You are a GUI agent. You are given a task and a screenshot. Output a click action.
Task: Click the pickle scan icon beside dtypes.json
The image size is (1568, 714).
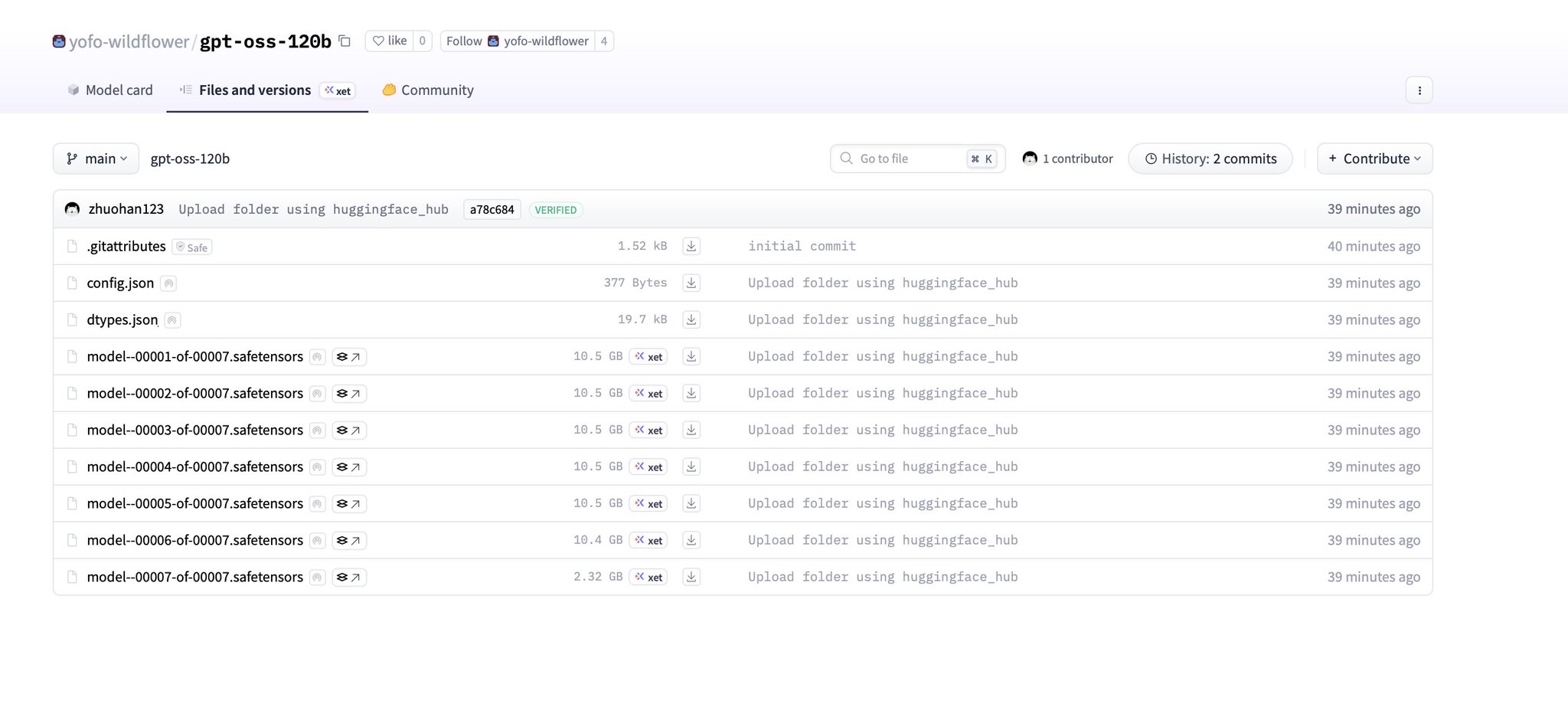(x=173, y=320)
